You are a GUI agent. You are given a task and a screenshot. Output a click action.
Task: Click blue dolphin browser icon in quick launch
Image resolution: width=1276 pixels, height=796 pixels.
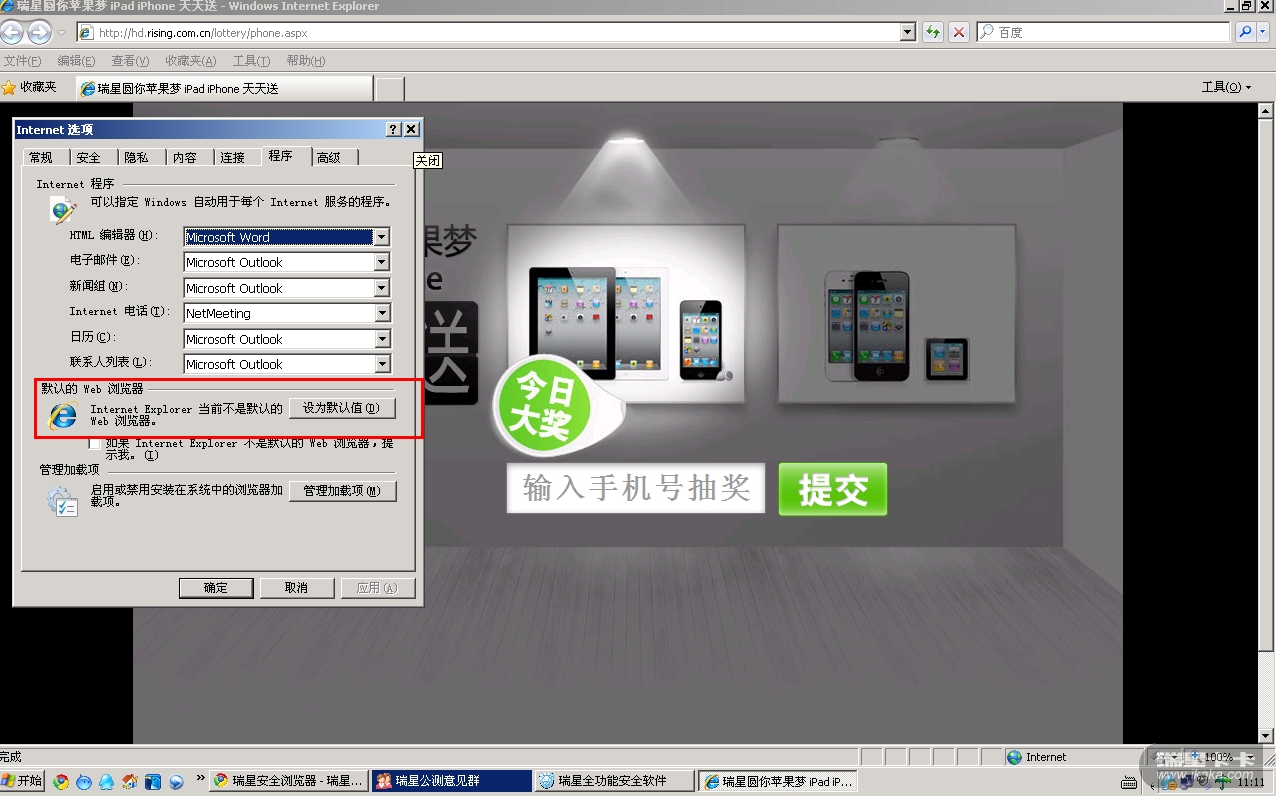(84, 781)
